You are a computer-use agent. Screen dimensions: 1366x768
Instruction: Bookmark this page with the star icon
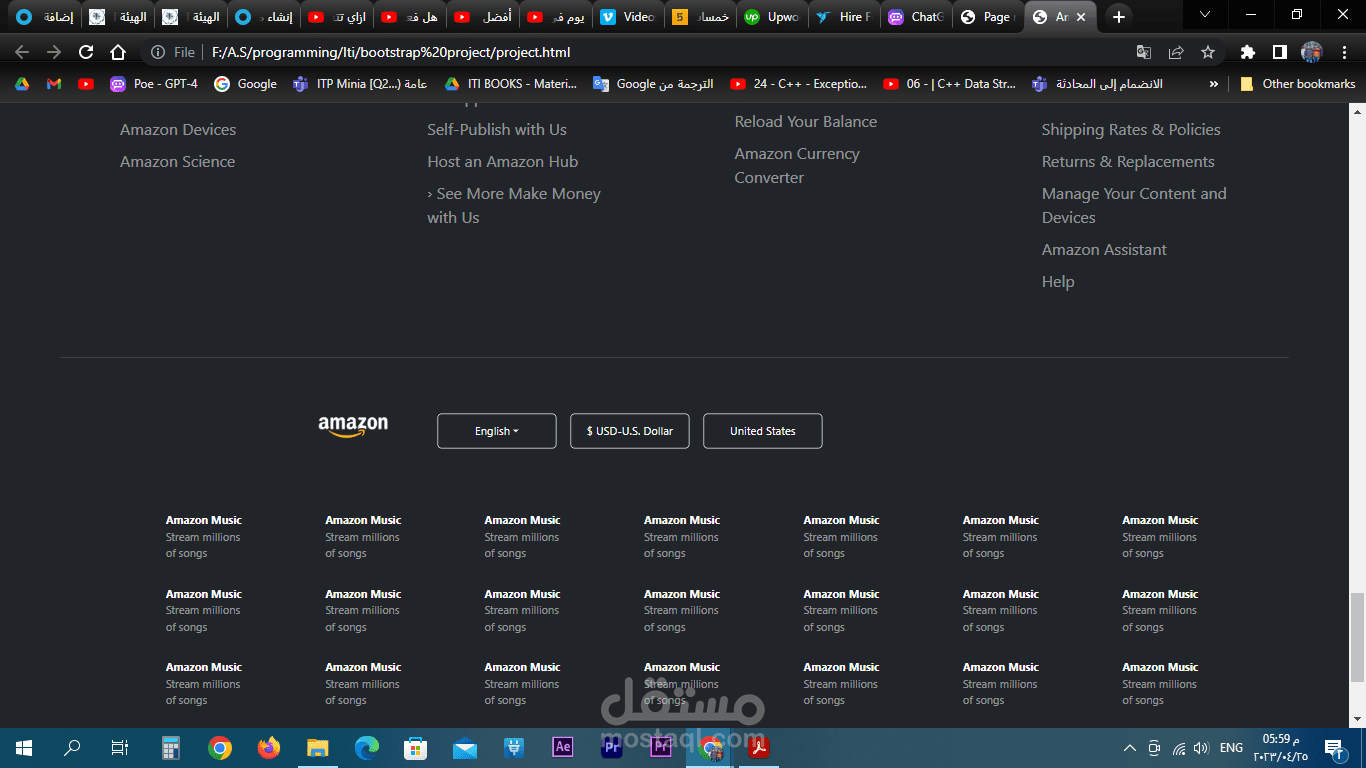click(x=1208, y=52)
